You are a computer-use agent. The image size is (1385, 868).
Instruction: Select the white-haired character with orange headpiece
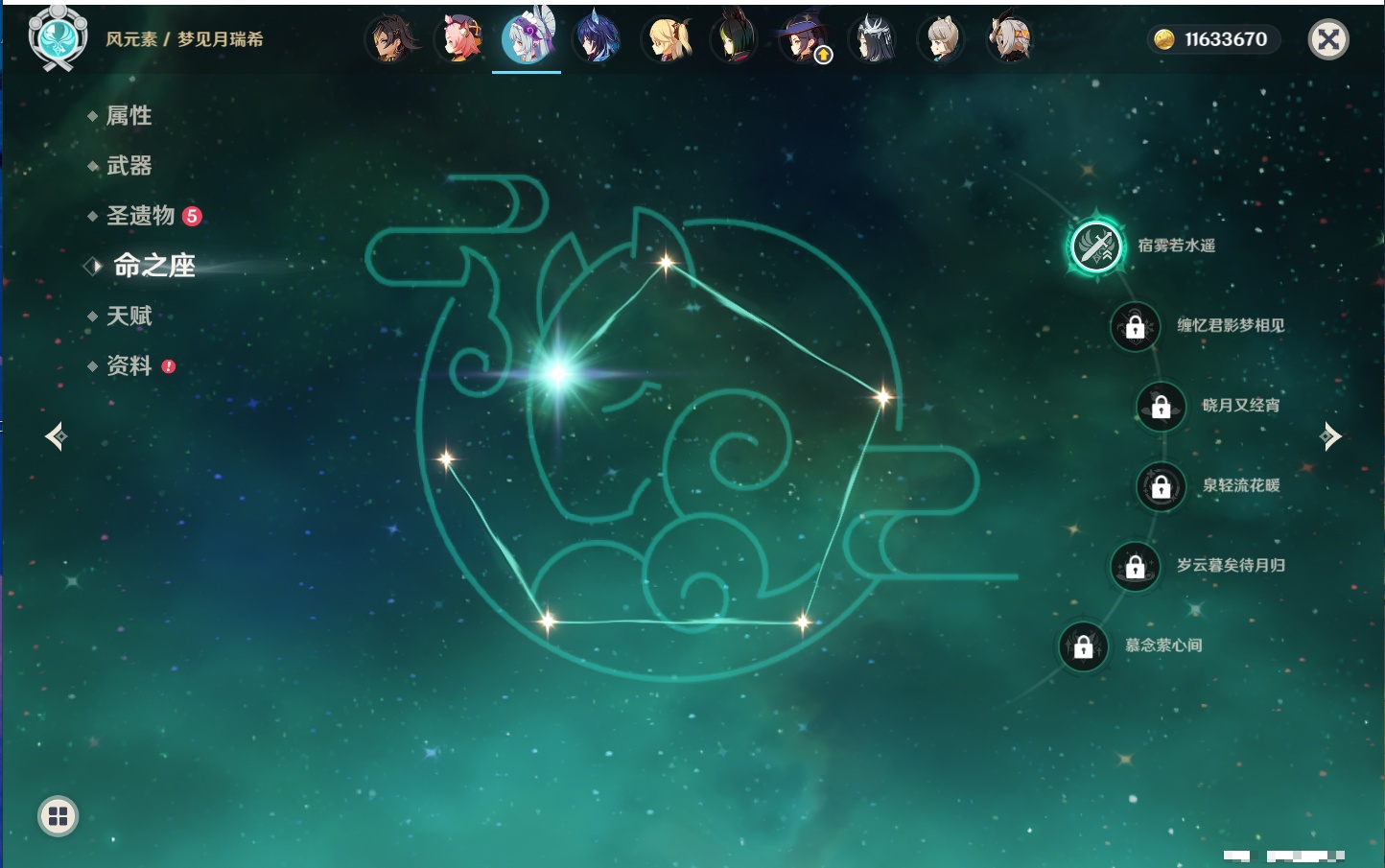pos(1011,39)
